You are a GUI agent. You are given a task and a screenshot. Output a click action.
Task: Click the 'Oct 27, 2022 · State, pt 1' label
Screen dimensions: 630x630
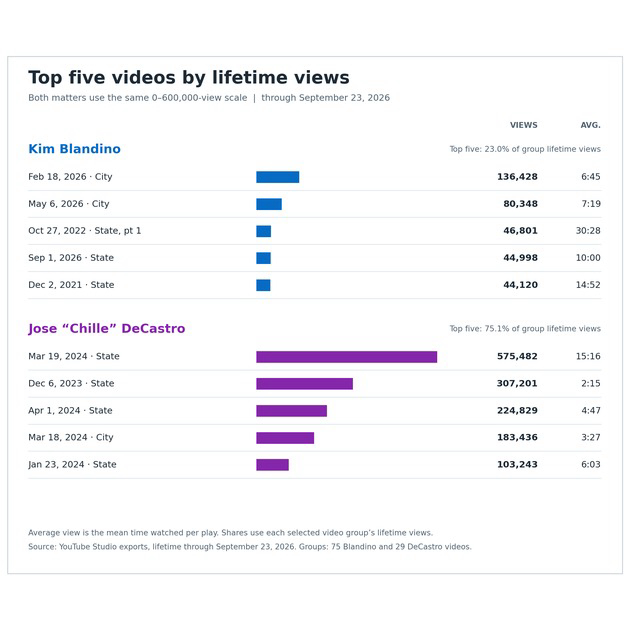pyautogui.click(x=85, y=231)
